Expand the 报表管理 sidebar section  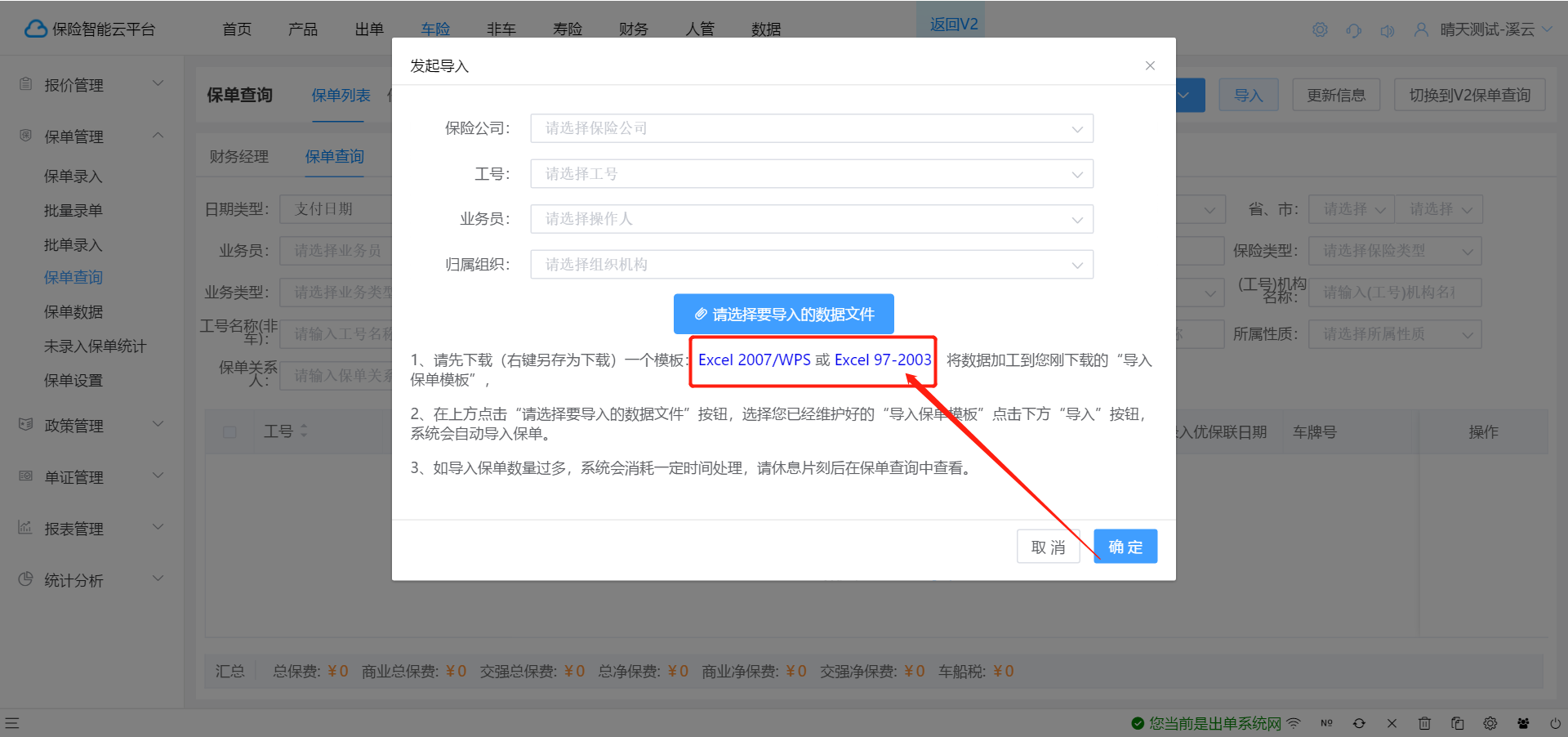pyautogui.click(x=158, y=527)
